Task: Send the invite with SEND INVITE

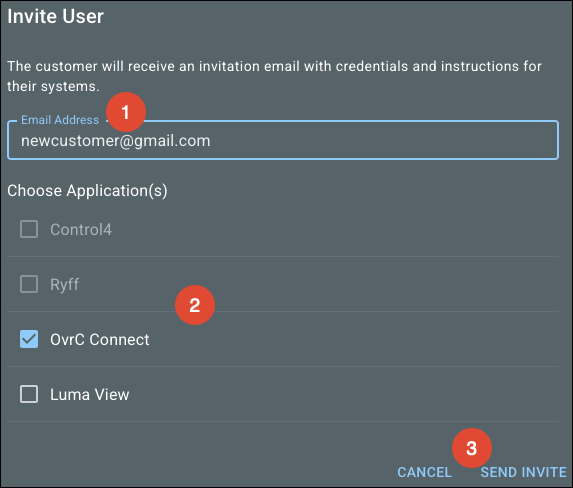Action: [523, 472]
